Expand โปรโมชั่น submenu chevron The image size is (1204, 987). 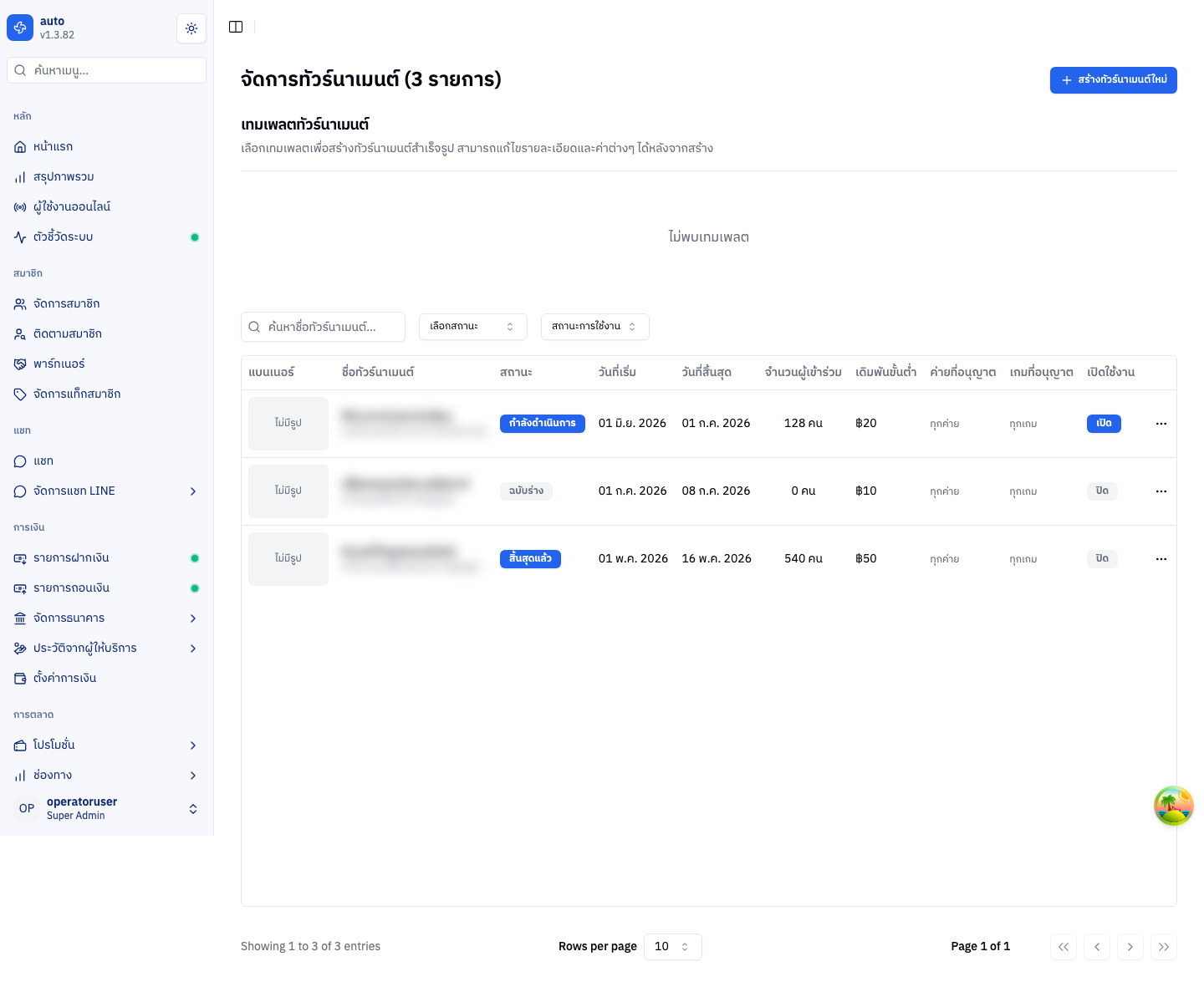click(x=193, y=745)
